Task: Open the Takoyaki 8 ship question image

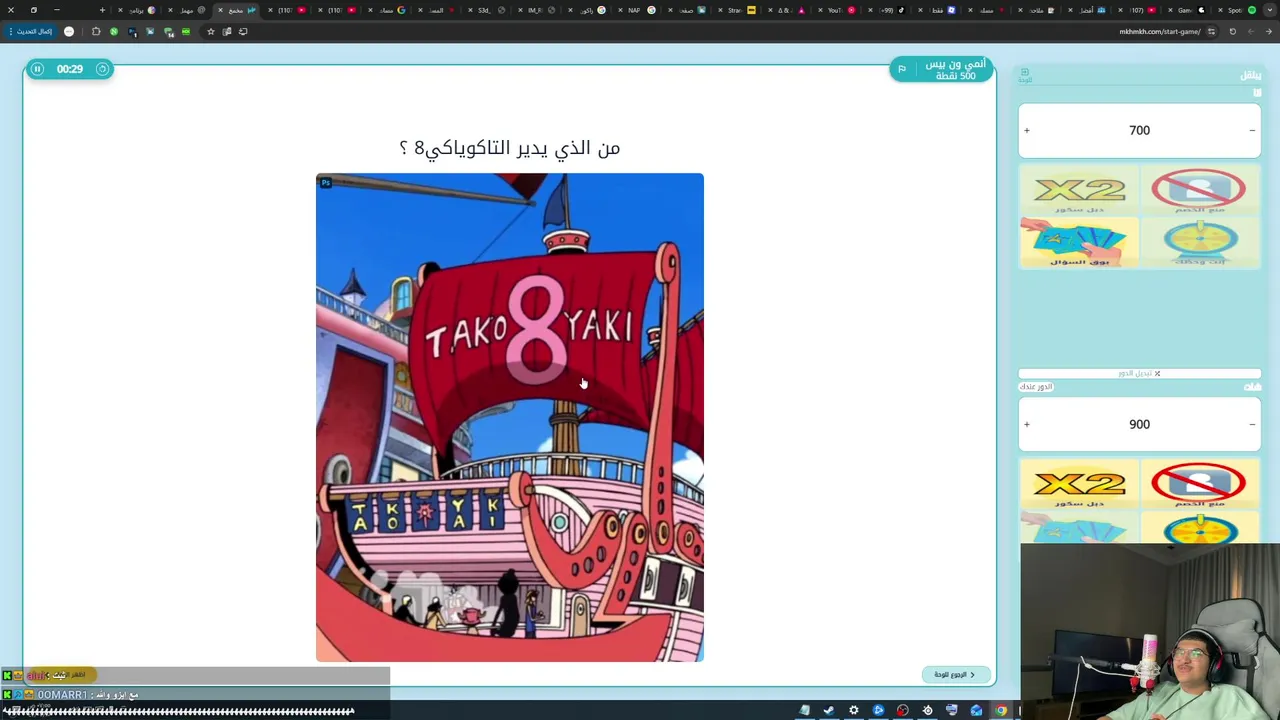Action: (x=510, y=417)
